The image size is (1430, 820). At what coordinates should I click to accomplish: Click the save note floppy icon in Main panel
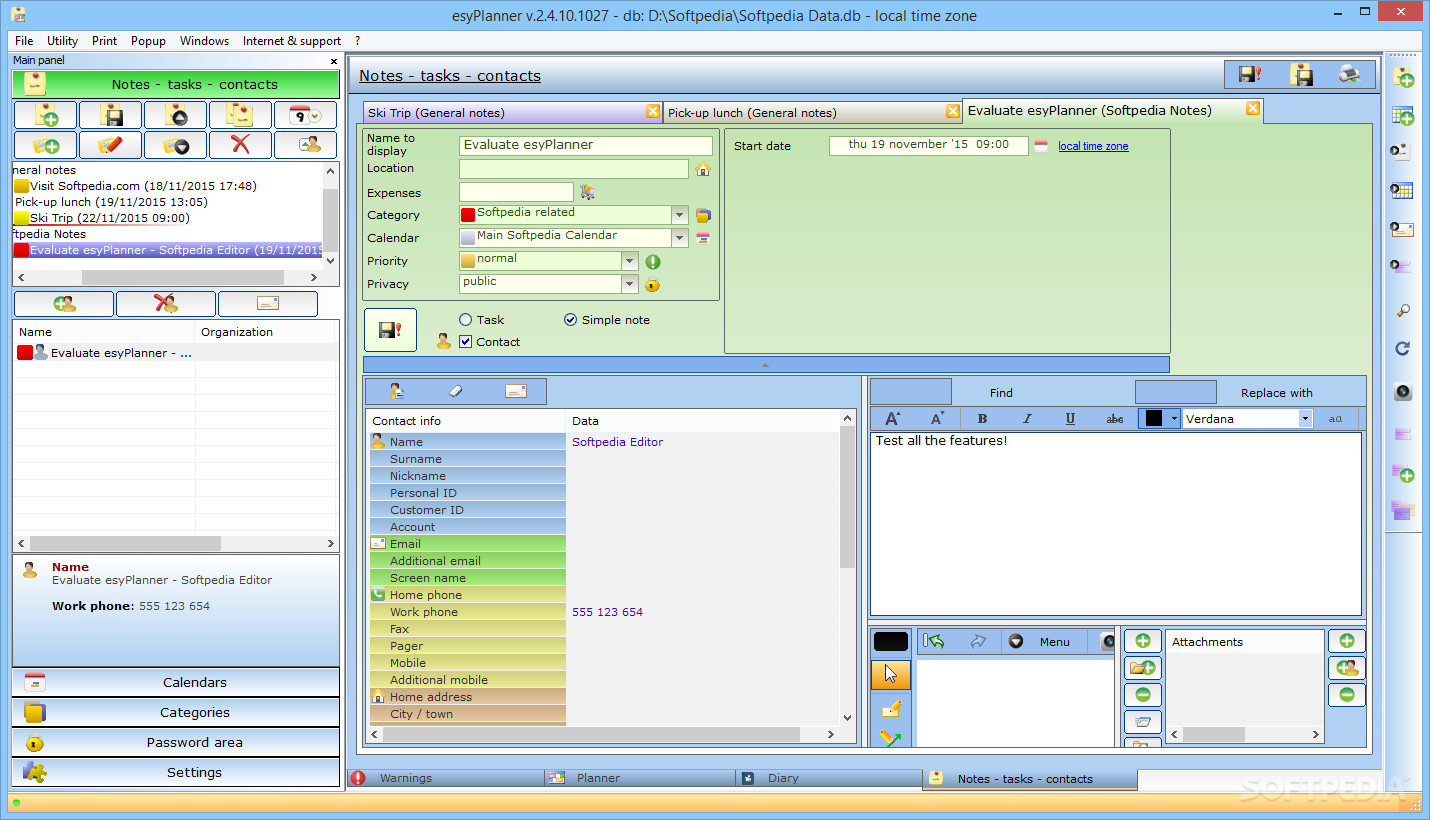click(x=110, y=115)
